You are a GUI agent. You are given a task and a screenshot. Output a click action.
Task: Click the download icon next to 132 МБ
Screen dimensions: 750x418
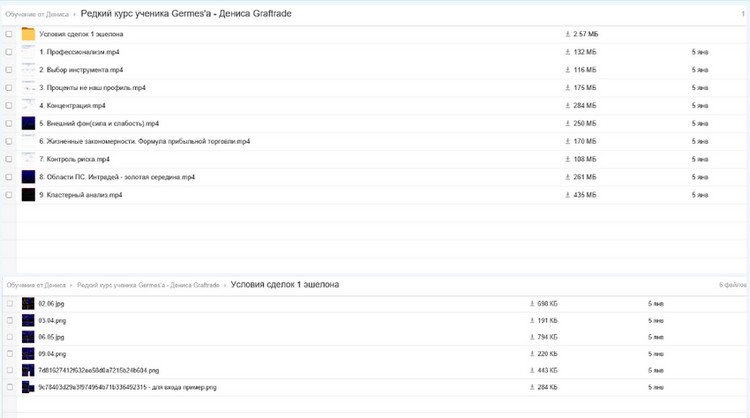pyautogui.click(x=566, y=52)
